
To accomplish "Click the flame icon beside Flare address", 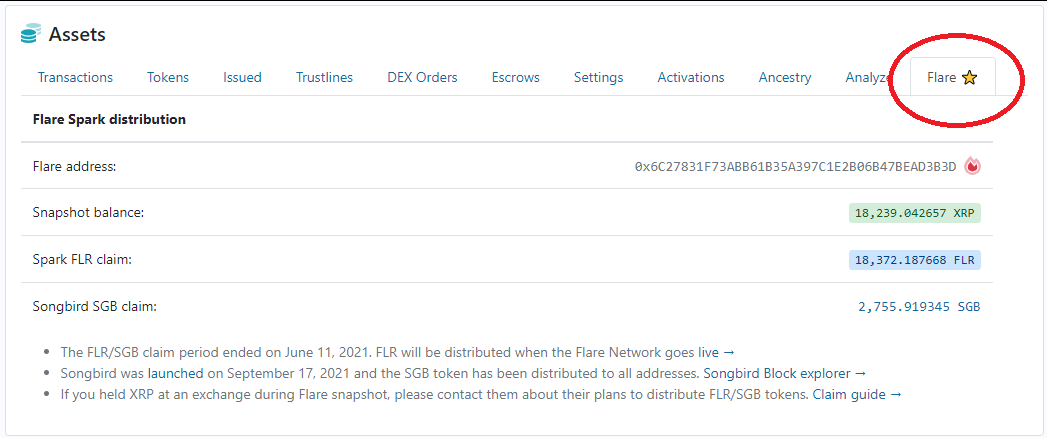I will point(972,166).
